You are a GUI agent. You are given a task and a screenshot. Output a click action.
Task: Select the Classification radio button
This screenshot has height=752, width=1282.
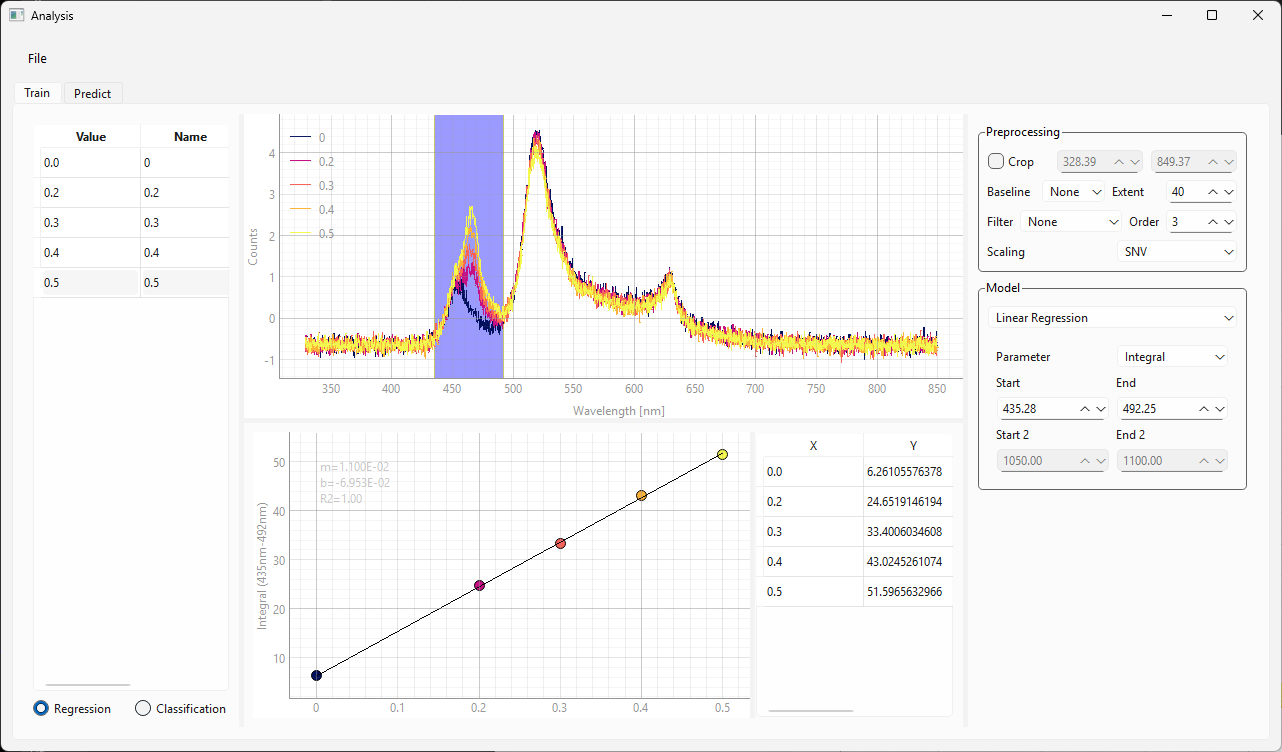tap(143, 708)
